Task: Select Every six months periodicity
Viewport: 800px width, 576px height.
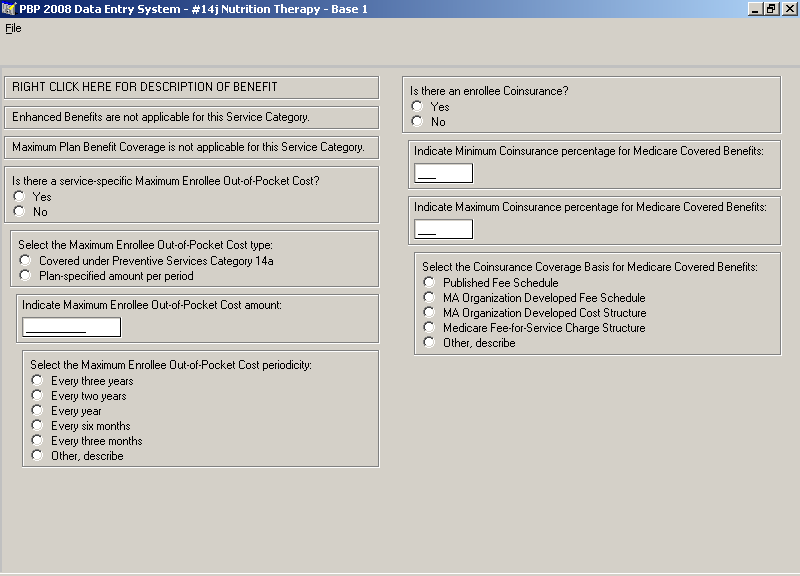Action: [x=37, y=425]
